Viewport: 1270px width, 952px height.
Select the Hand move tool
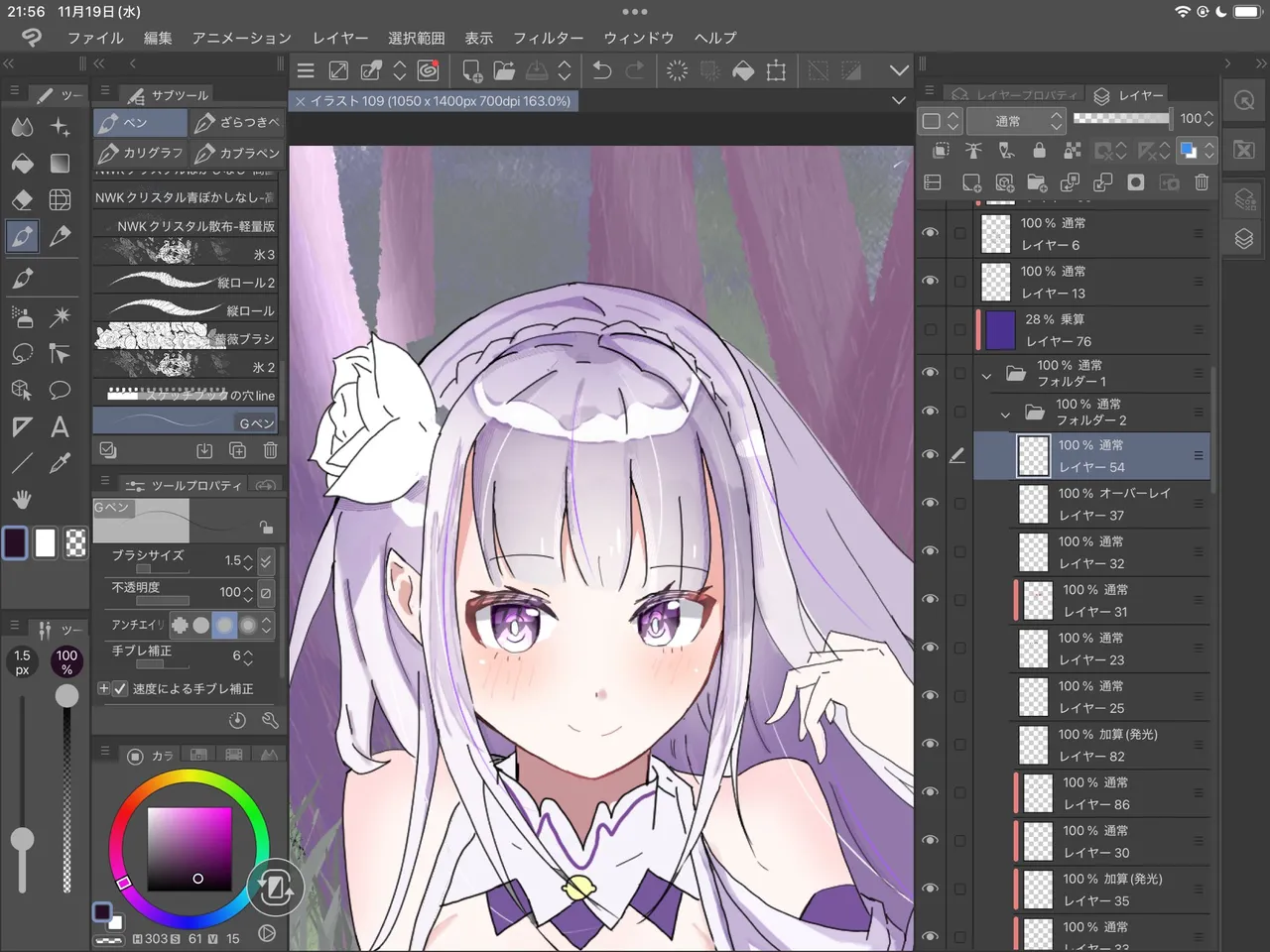(x=22, y=499)
